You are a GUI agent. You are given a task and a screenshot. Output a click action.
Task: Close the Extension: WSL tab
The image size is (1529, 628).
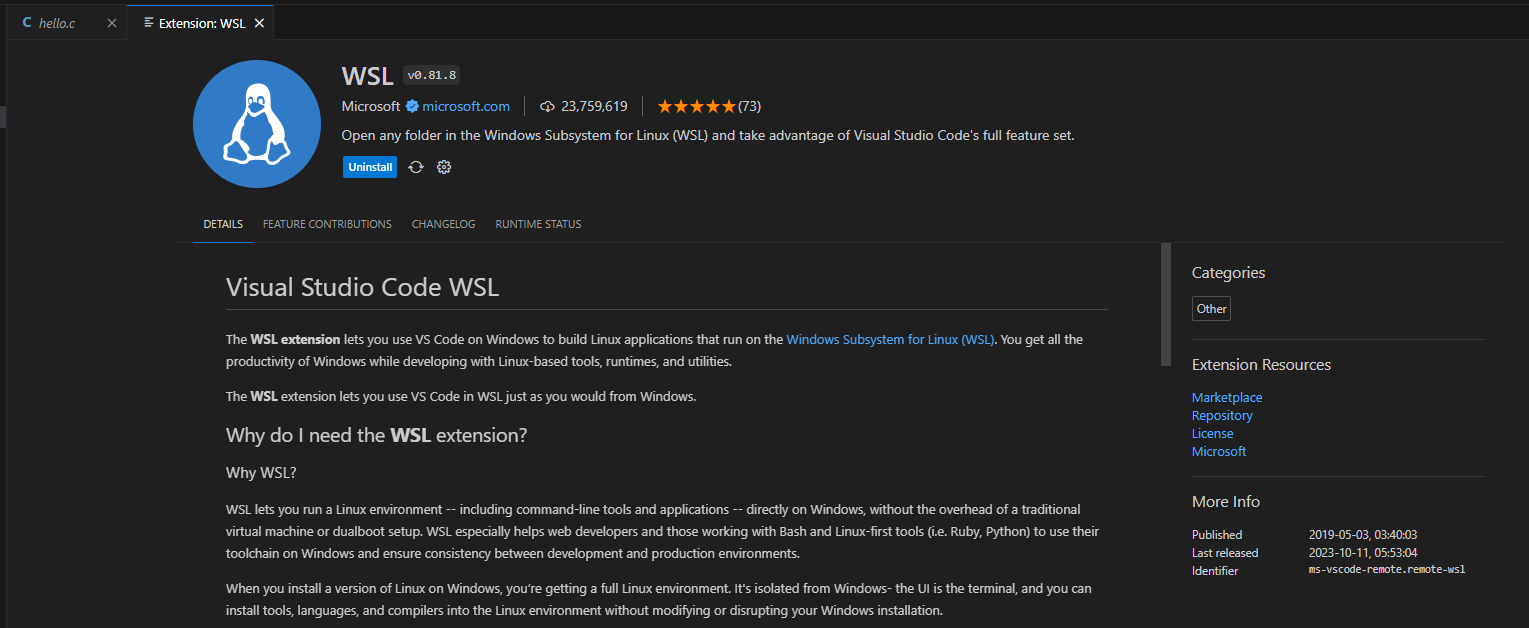point(259,22)
